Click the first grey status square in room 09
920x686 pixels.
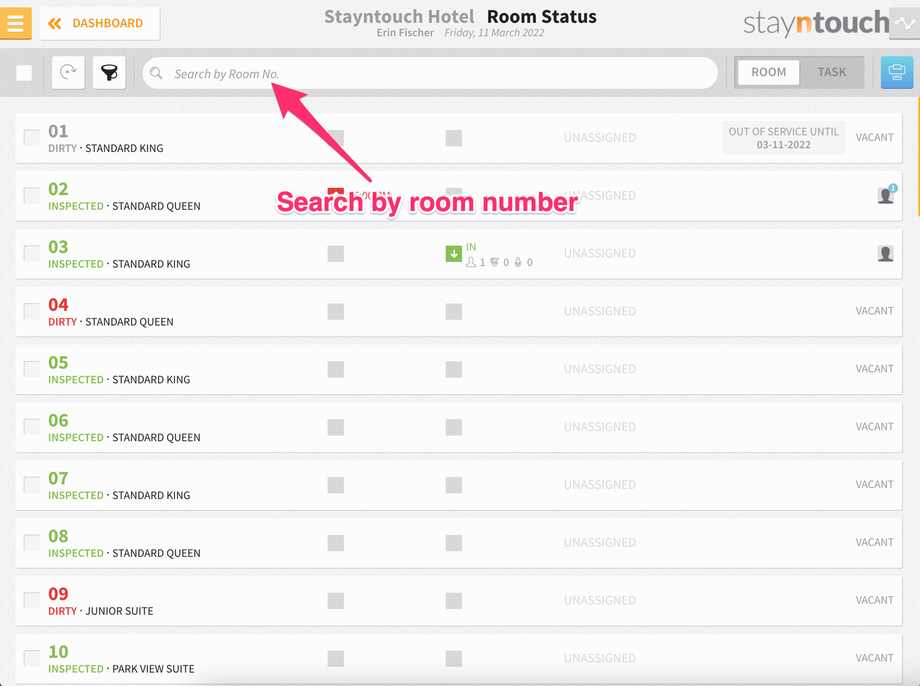click(336, 600)
